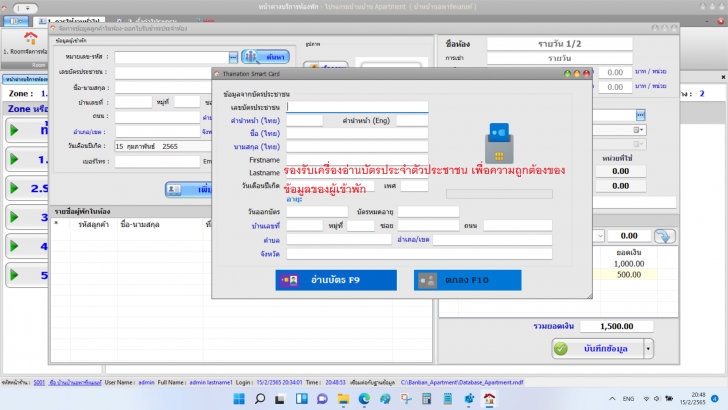Click the เลขบัตรประชาชน field in Smart Card dialog
This screenshot has height=410, width=728.
pyautogui.click(x=357, y=107)
